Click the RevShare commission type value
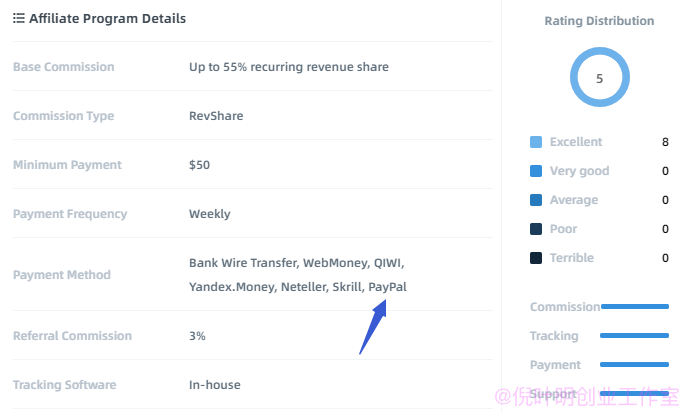Image resolution: width=688 pixels, height=412 pixels. tap(216, 116)
